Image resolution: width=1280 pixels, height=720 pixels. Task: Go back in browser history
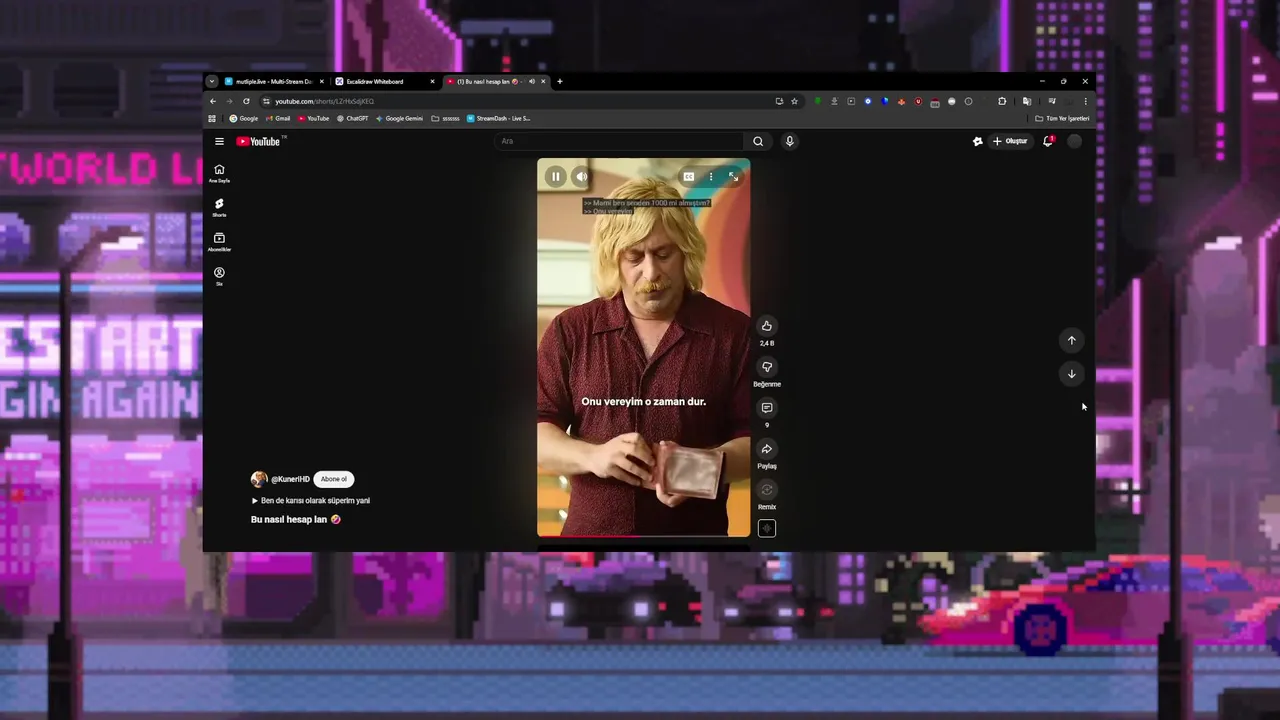coord(212,101)
